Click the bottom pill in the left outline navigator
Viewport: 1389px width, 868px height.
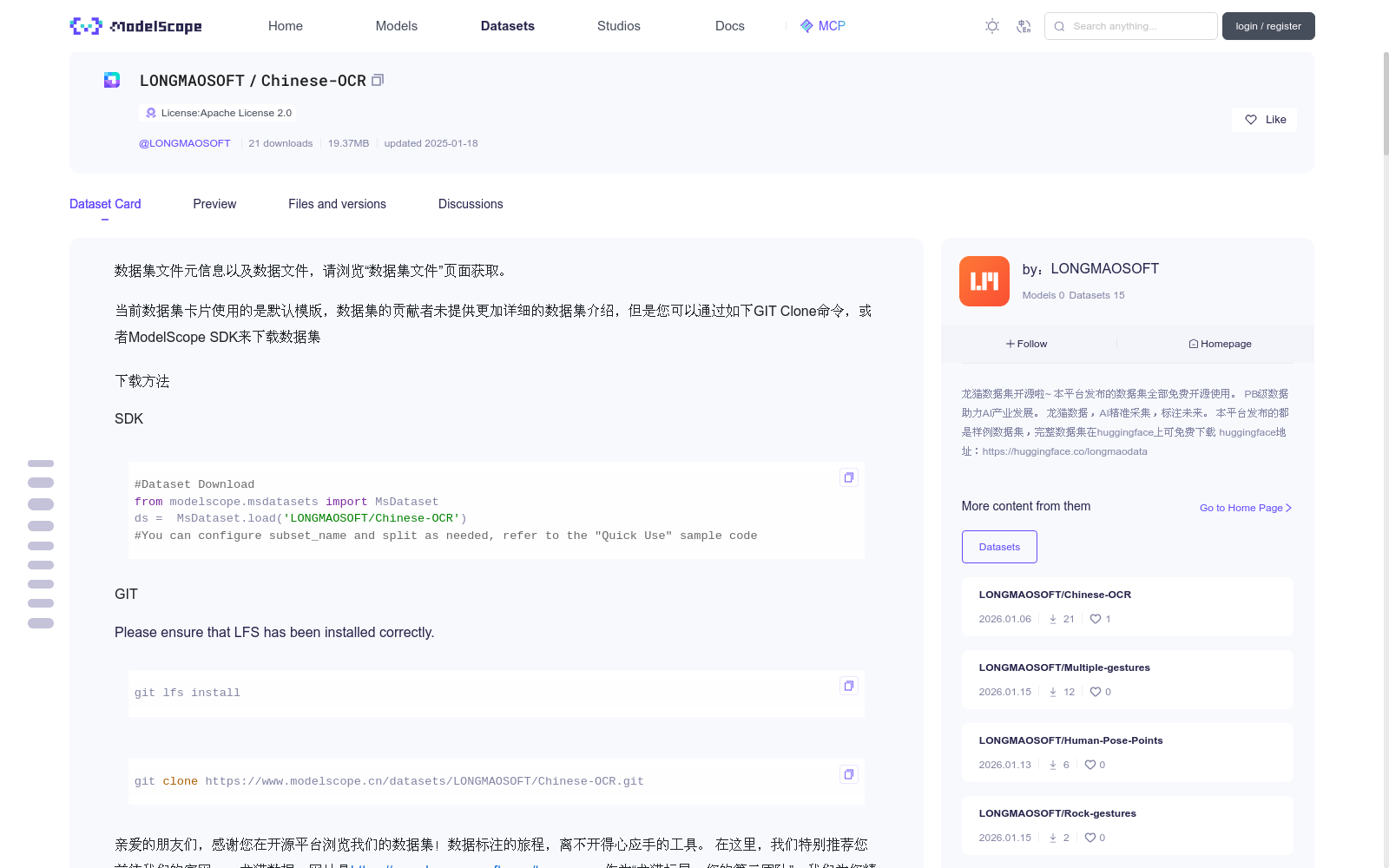pyautogui.click(x=41, y=623)
